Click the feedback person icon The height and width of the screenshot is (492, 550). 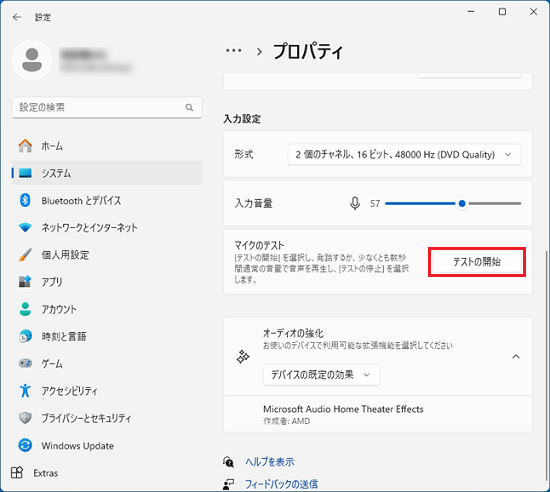228,484
